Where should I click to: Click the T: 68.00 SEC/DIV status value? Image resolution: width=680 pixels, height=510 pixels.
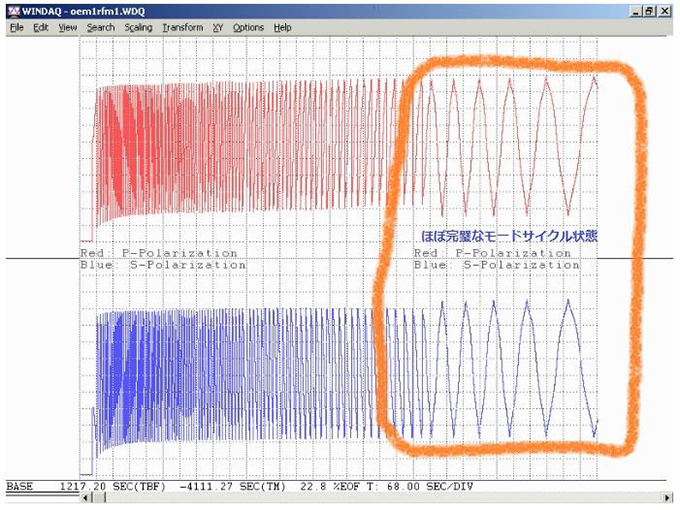(x=420, y=486)
